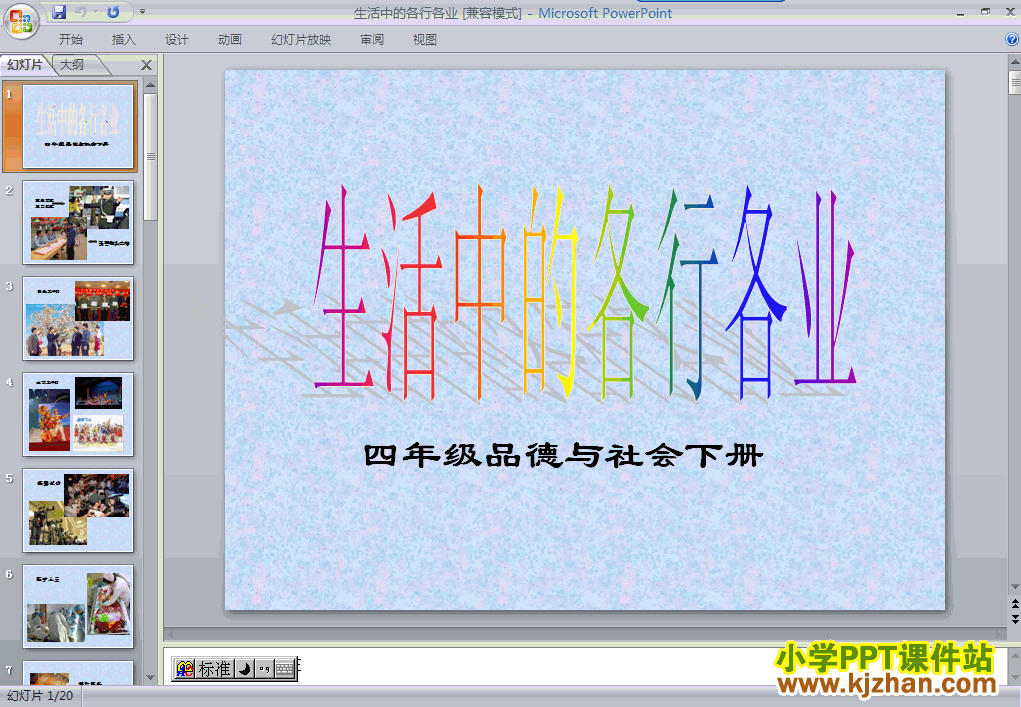
Task: Select slide 6 thumbnail with medical staff
Action: pyautogui.click(x=78, y=606)
